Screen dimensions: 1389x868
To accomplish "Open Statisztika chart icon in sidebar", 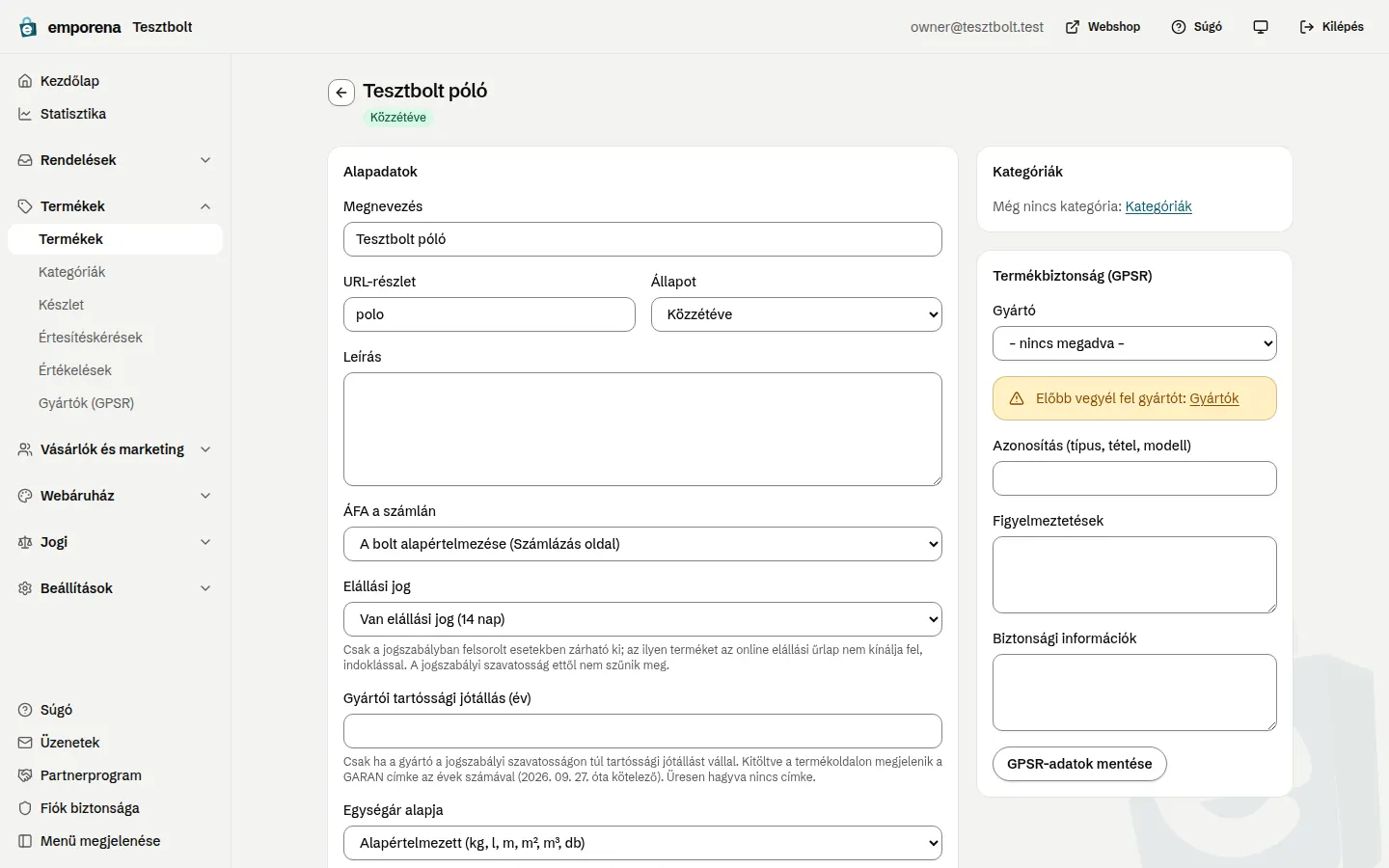I will coord(25,114).
